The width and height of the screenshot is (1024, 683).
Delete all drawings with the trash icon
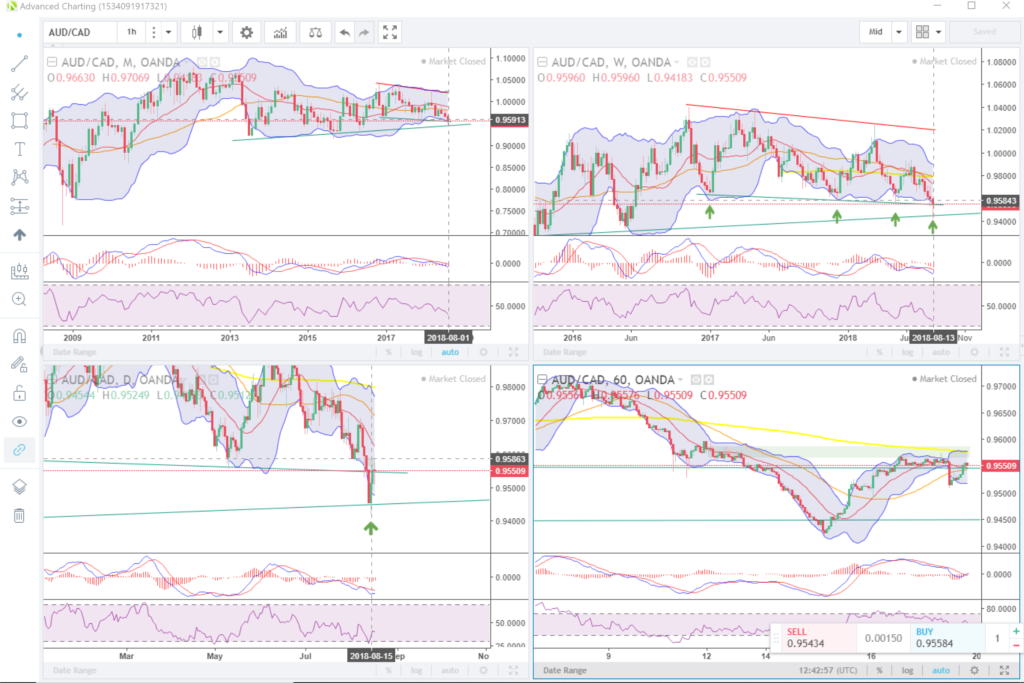pos(19,516)
